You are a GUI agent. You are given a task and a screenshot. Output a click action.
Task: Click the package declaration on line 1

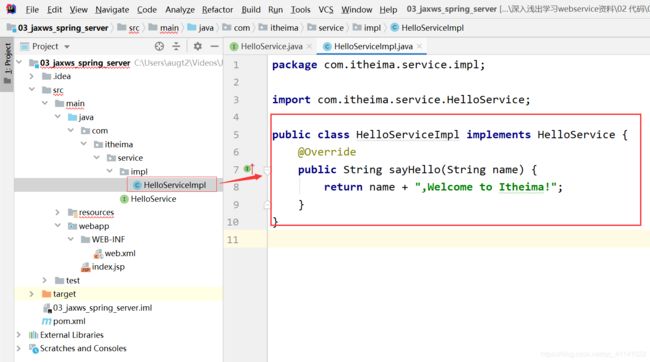click(x=378, y=65)
